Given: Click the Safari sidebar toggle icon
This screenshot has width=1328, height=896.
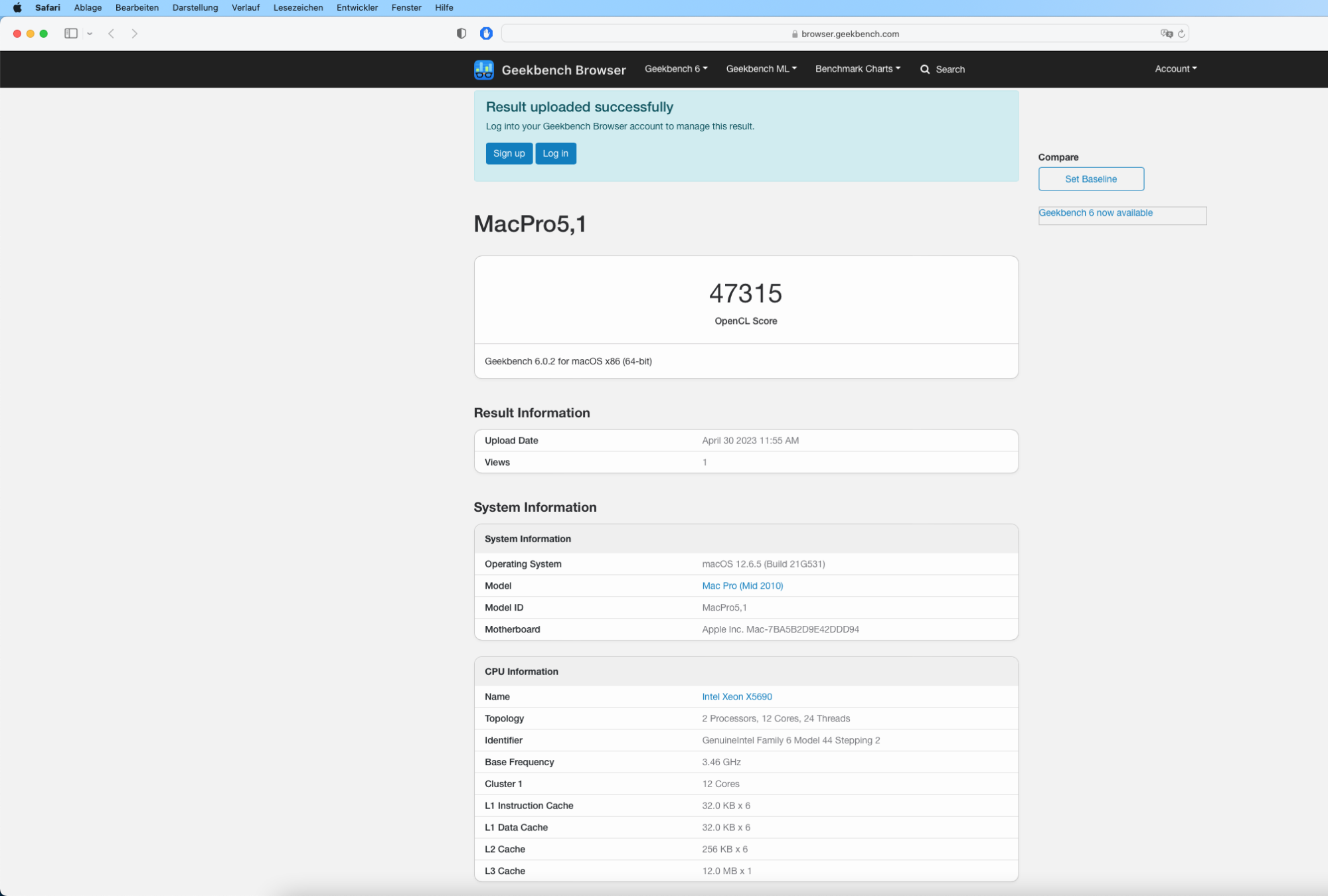Looking at the screenshot, I should coord(71,34).
